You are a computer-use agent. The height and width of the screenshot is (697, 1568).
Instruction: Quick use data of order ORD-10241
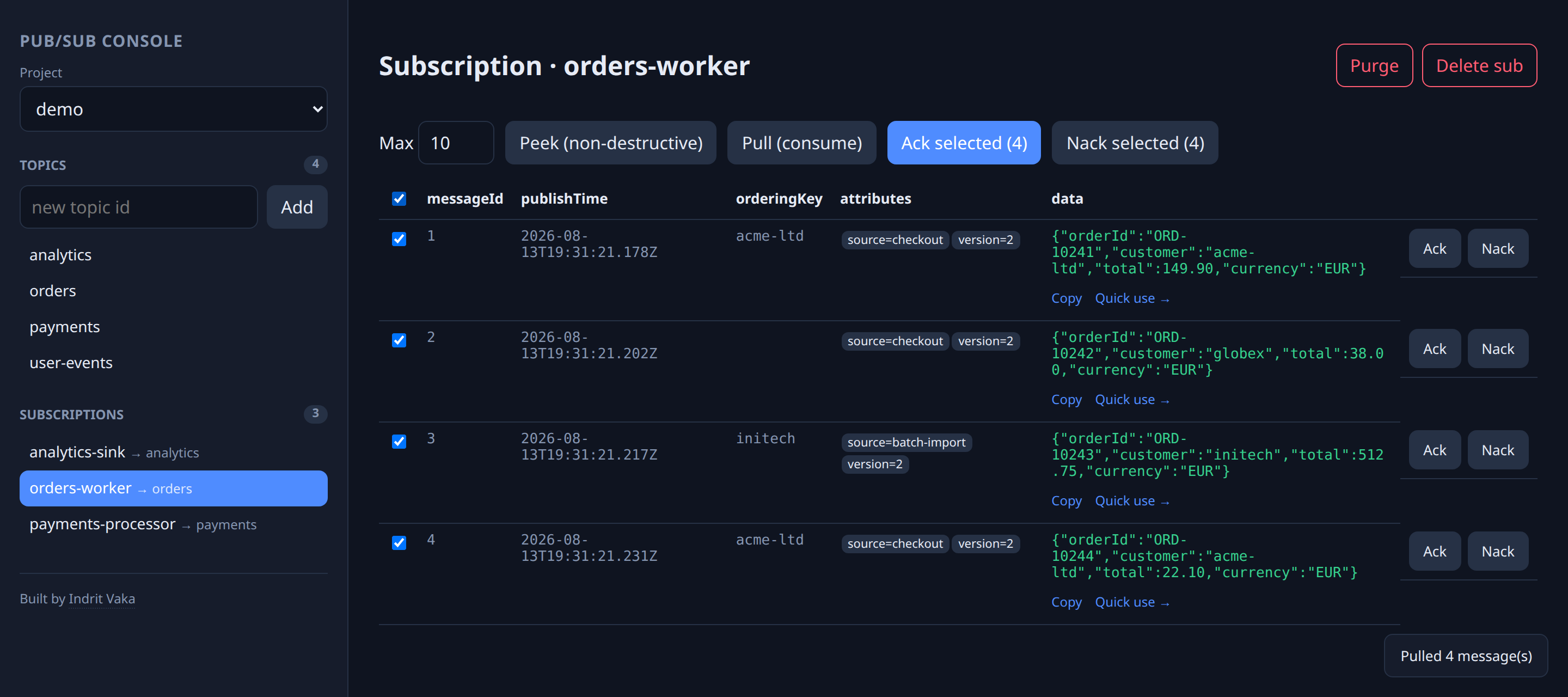pyautogui.click(x=1132, y=298)
